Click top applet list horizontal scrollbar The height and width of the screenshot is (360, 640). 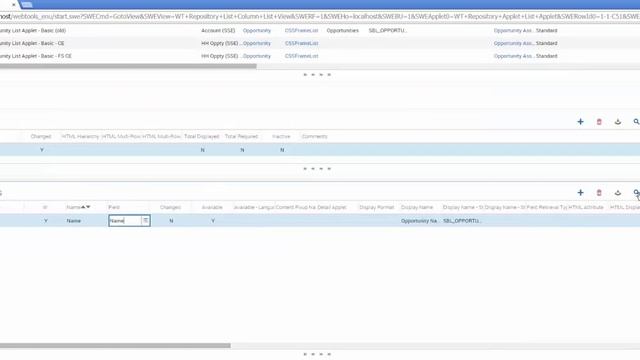point(128,66)
